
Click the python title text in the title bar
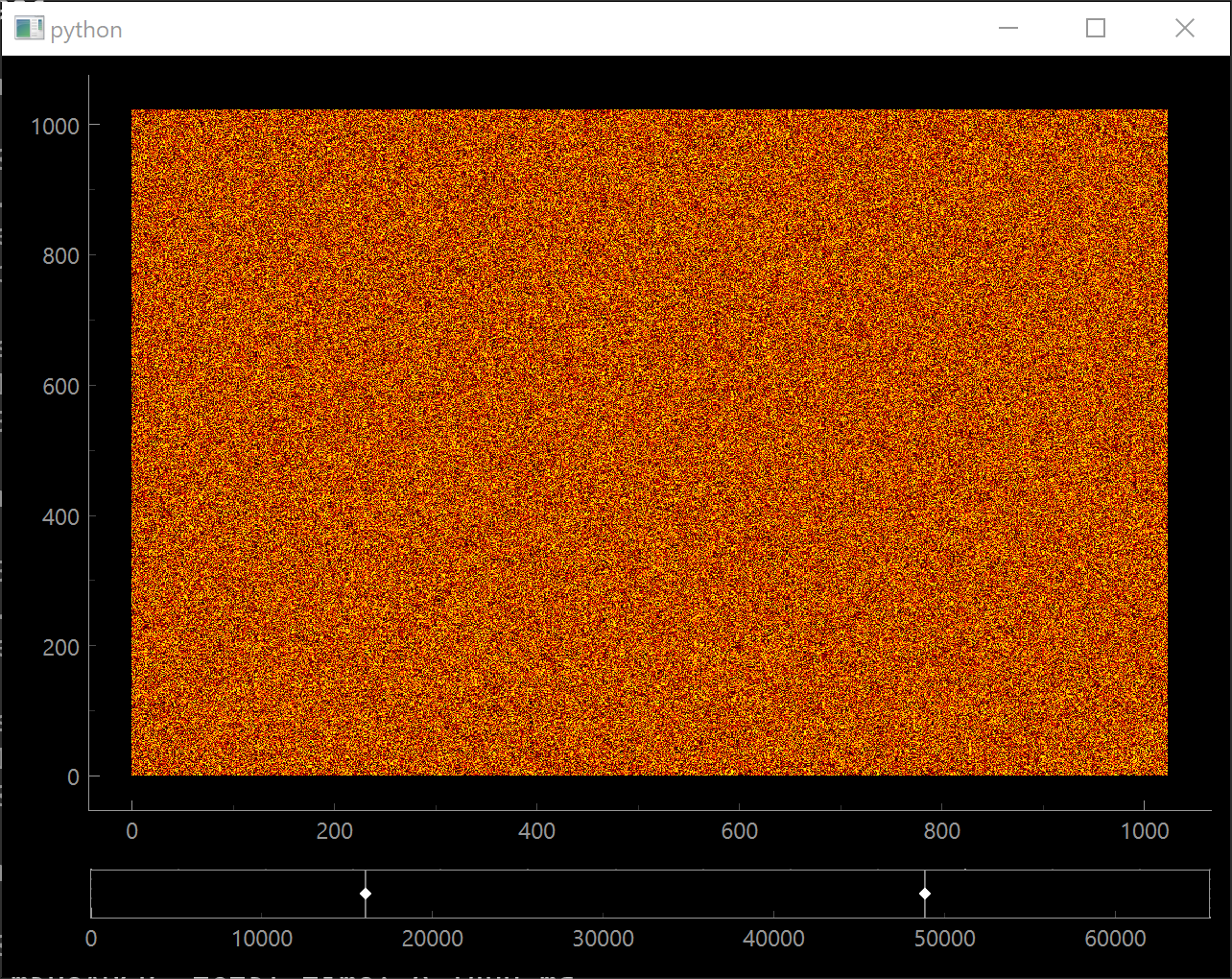(x=85, y=29)
